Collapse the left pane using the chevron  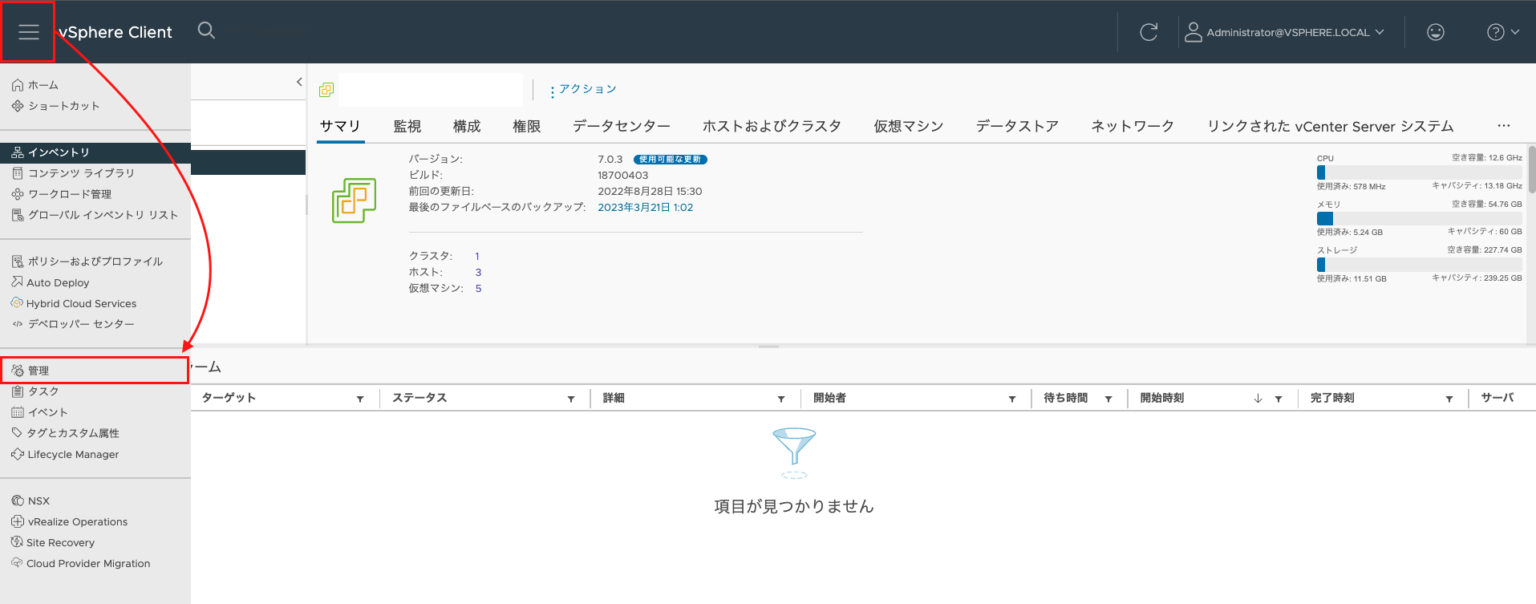click(298, 81)
